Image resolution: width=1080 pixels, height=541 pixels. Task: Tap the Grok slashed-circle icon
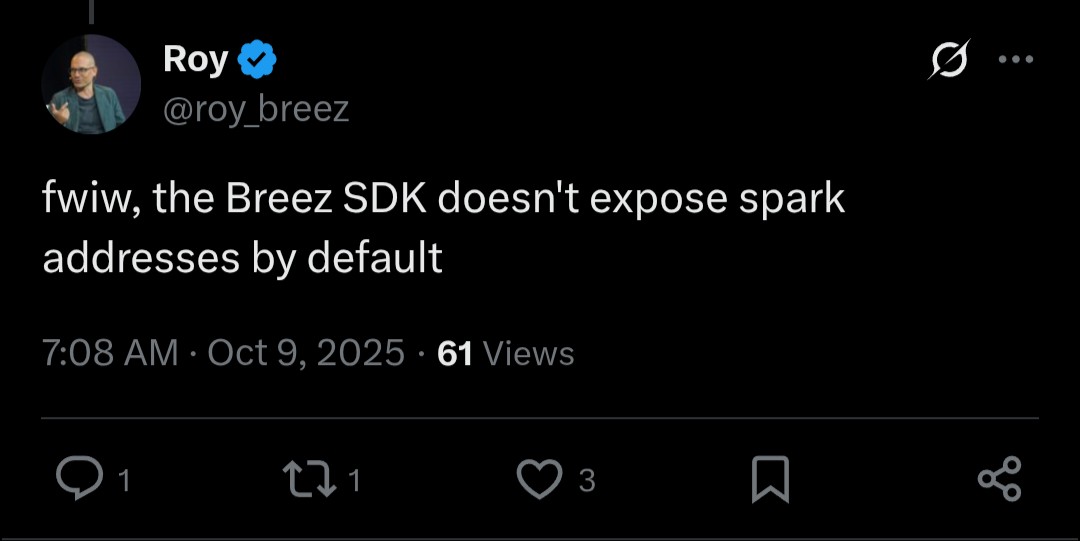(946, 61)
